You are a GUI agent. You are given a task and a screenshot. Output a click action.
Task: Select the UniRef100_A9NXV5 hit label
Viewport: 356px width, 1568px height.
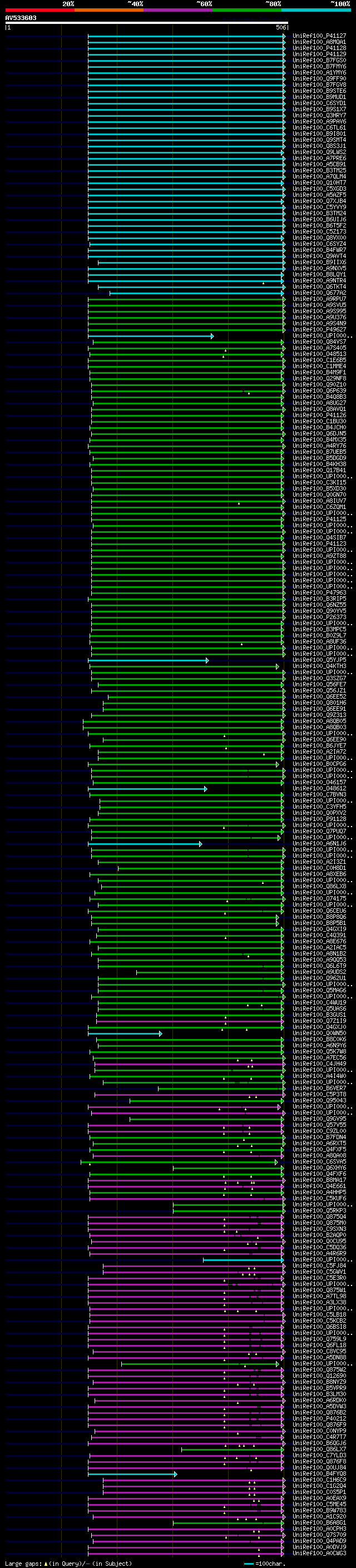319,269
